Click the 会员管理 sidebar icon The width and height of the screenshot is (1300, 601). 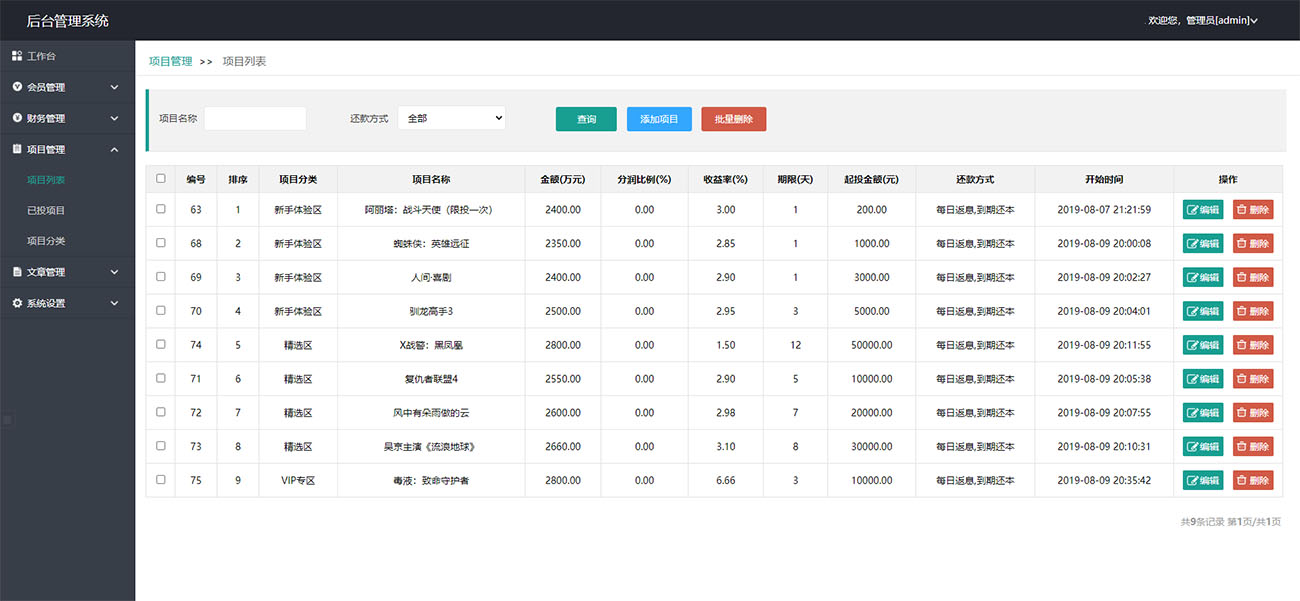point(17,87)
